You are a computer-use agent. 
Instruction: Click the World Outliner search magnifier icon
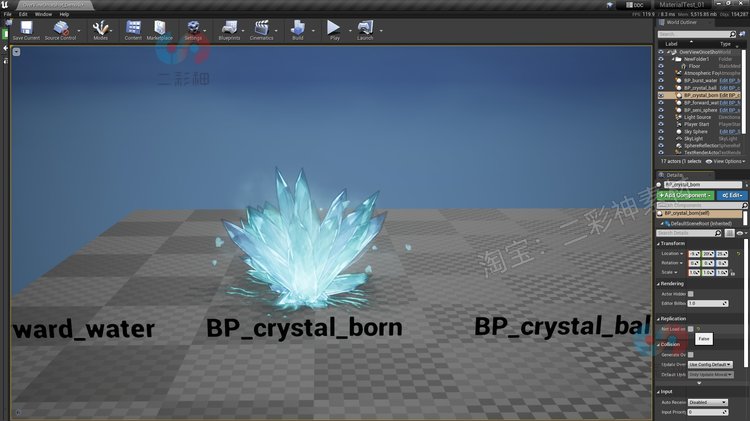732,34
